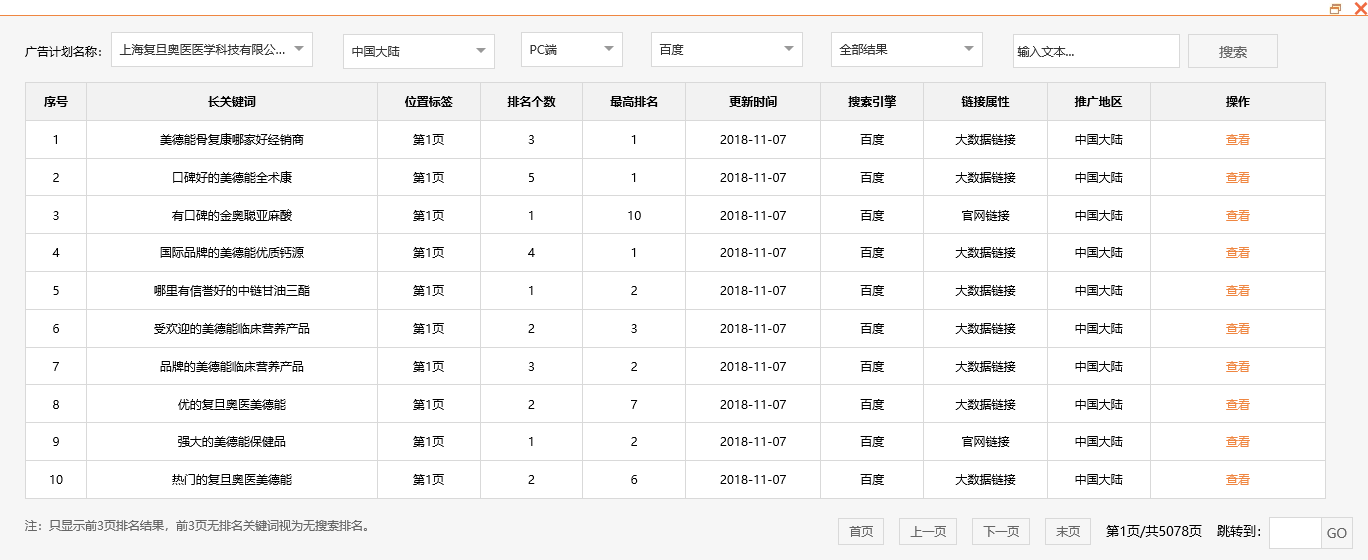Click the 链接属性 column header
Screen dimensions: 1368x560
(x=986, y=102)
